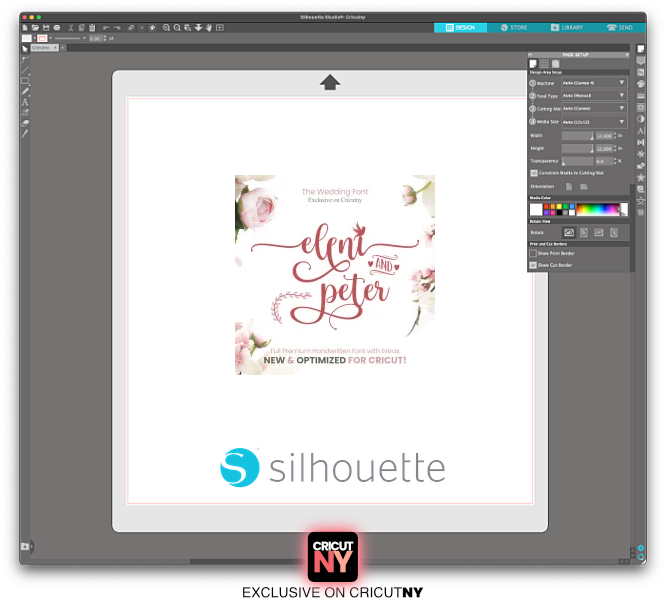Open the Feed Type dropdown
This screenshot has width=665, height=604.
point(594,95)
